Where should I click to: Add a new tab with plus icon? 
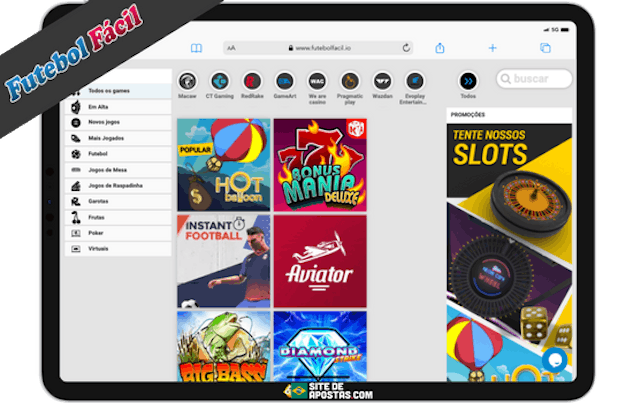[x=493, y=48]
